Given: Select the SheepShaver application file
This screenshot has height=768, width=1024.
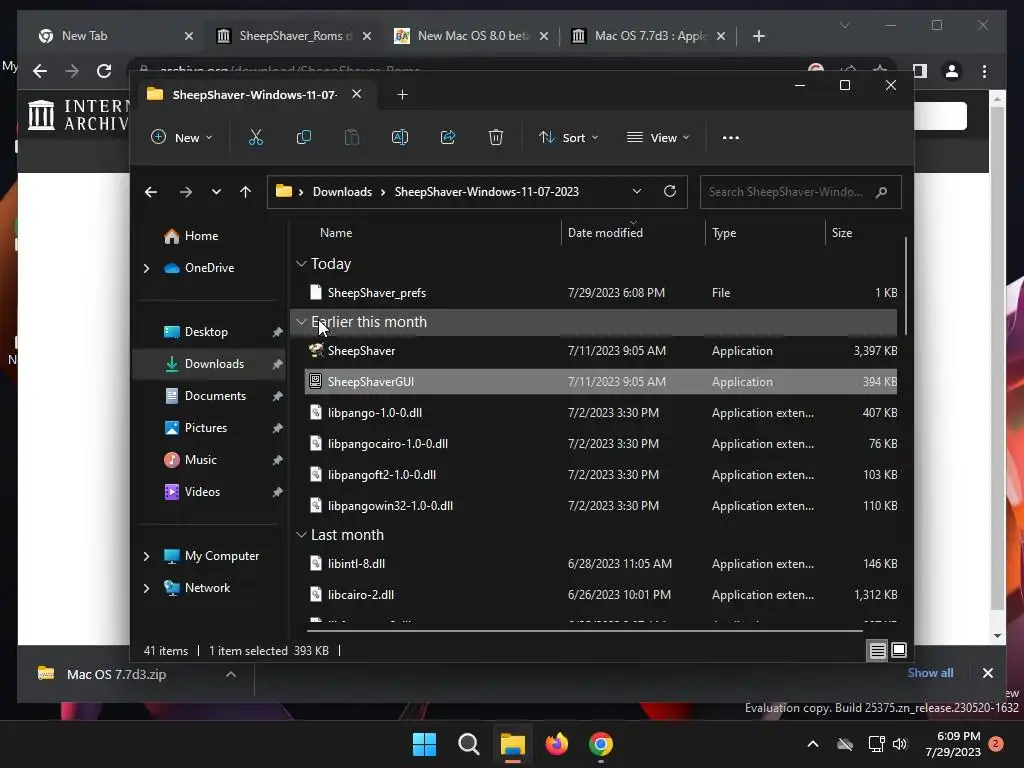Looking at the screenshot, I should click(x=601, y=351).
